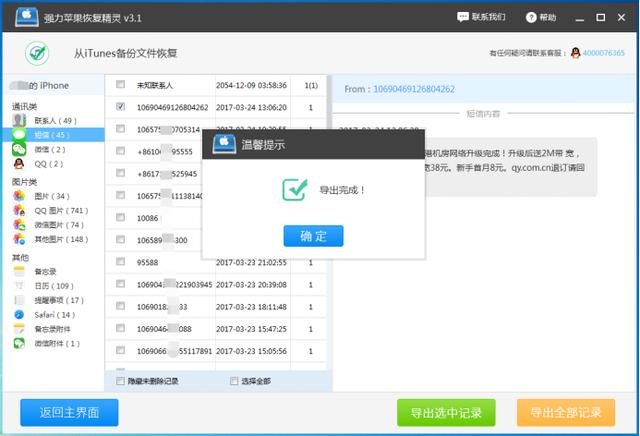The width and height of the screenshot is (640, 436).
Task: Select timestamp 2017-03-23 18:11:48
Action: click(251, 307)
